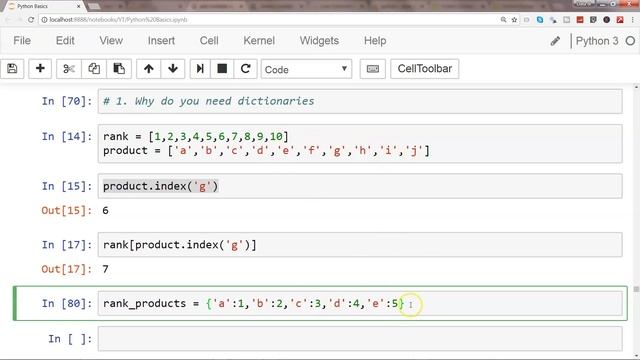Click the Python 3 kernel name
640x360 pixels.
597,41
